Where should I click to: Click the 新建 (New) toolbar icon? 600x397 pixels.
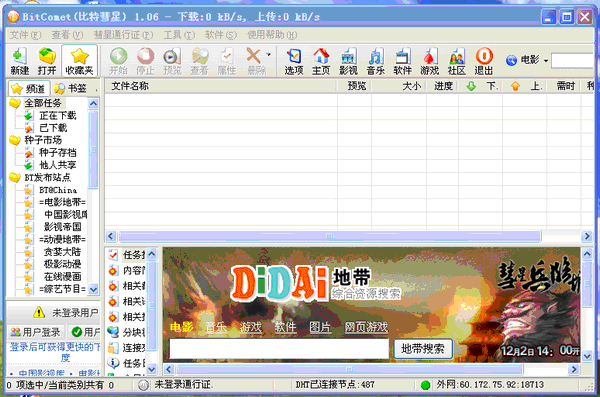tap(20, 61)
